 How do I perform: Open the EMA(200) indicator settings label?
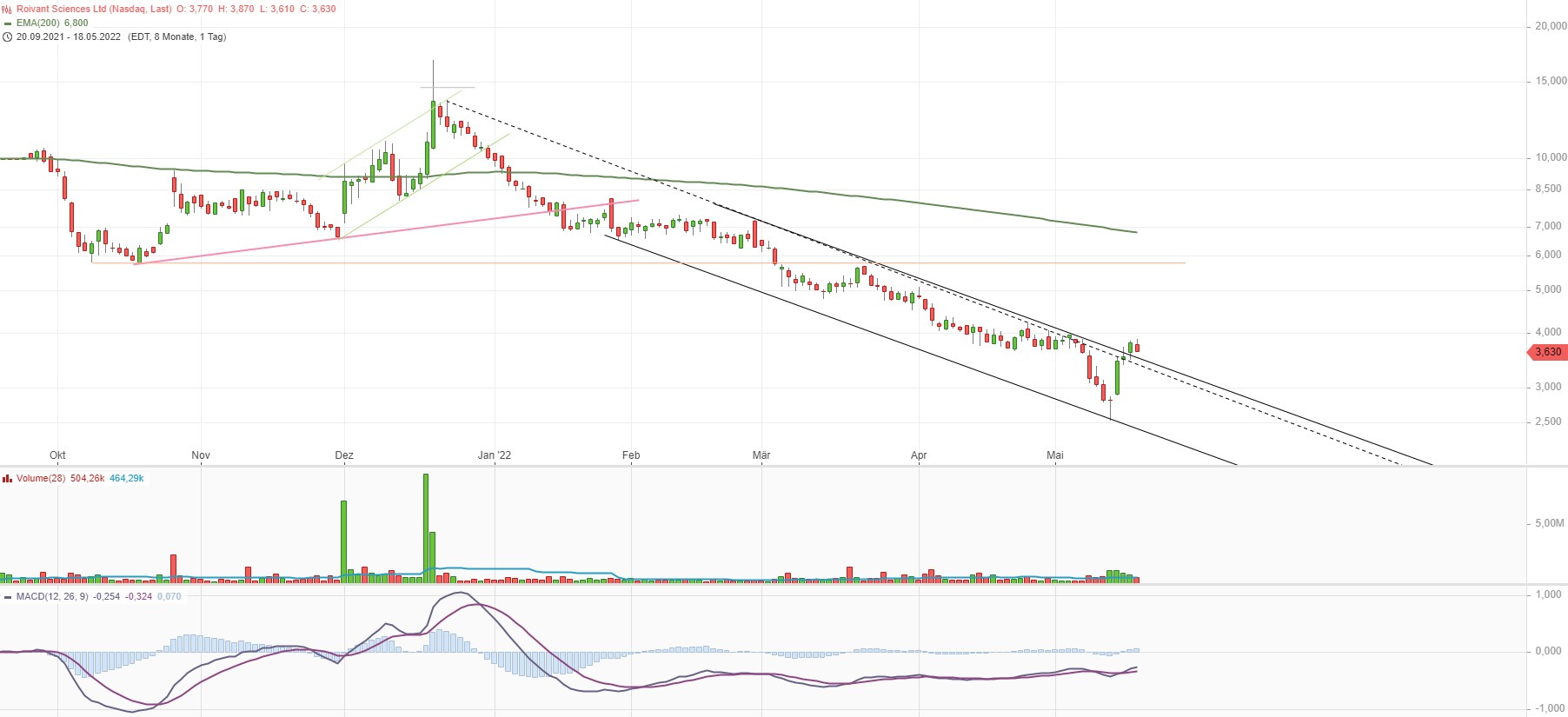[39, 23]
